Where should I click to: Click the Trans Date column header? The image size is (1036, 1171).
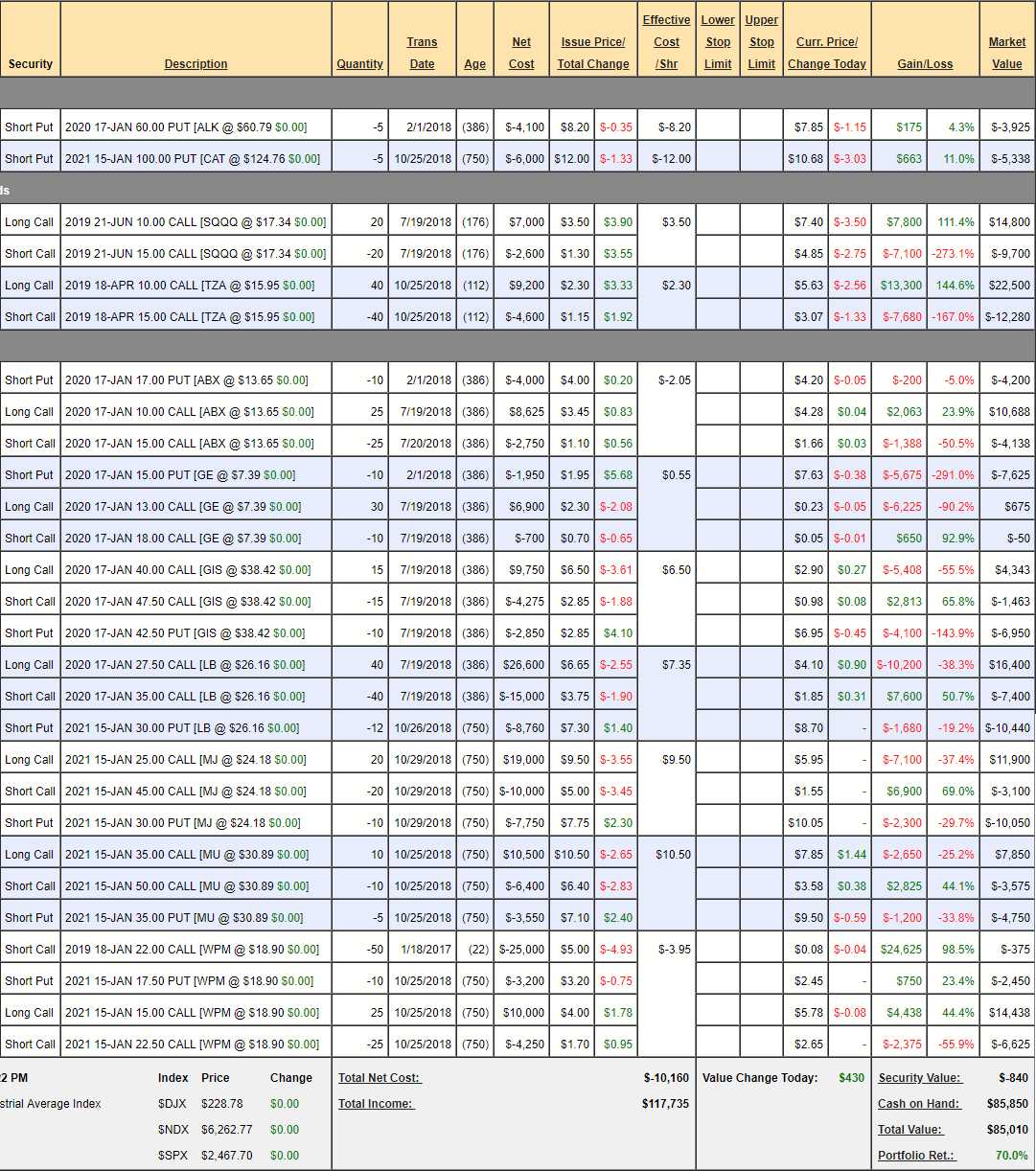[422, 53]
